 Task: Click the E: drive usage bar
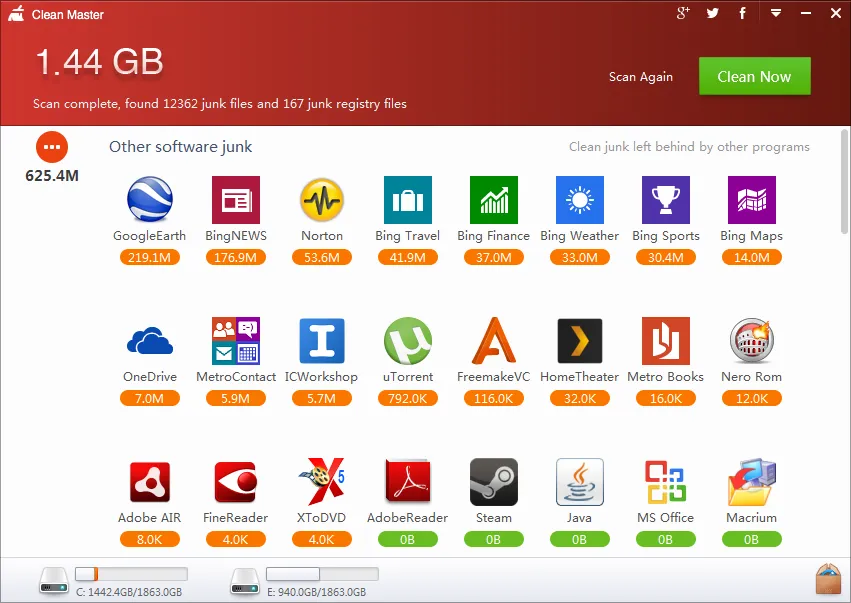click(322, 574)
